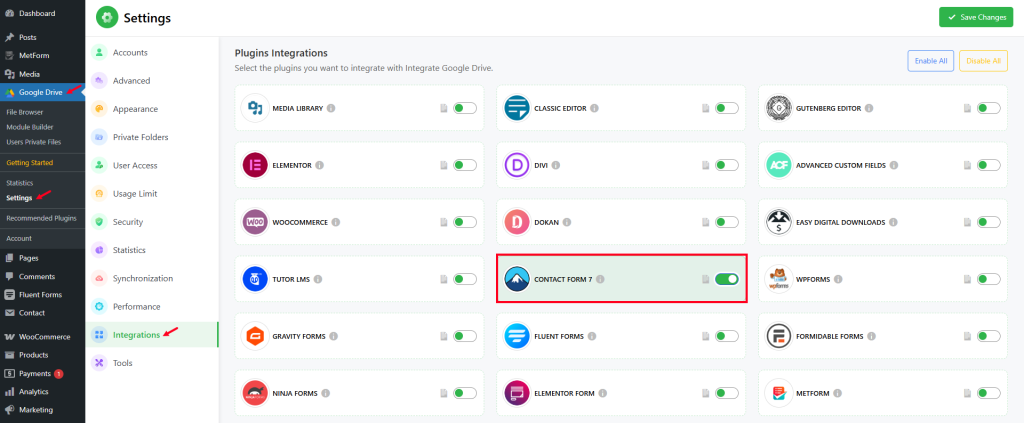Toggle Gutenberg Editor integration switch
Screen dimensions: 1024x423
coord(989,108)
